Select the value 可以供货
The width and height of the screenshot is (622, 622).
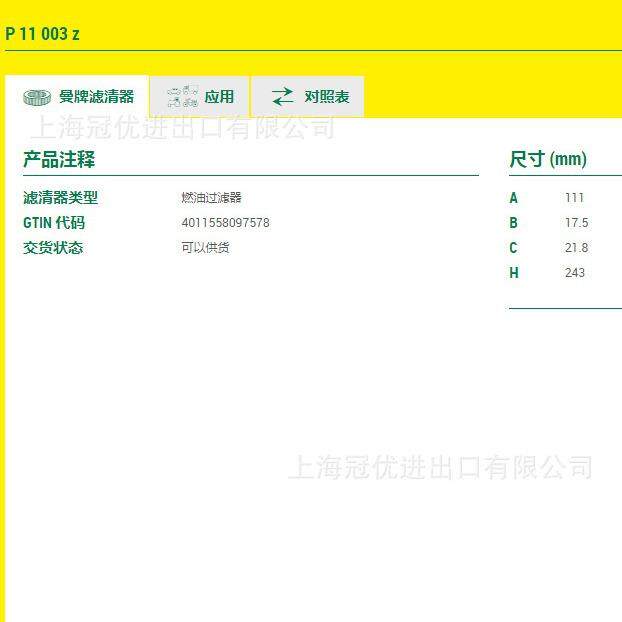pyautogui.click(x=205, y=248)
